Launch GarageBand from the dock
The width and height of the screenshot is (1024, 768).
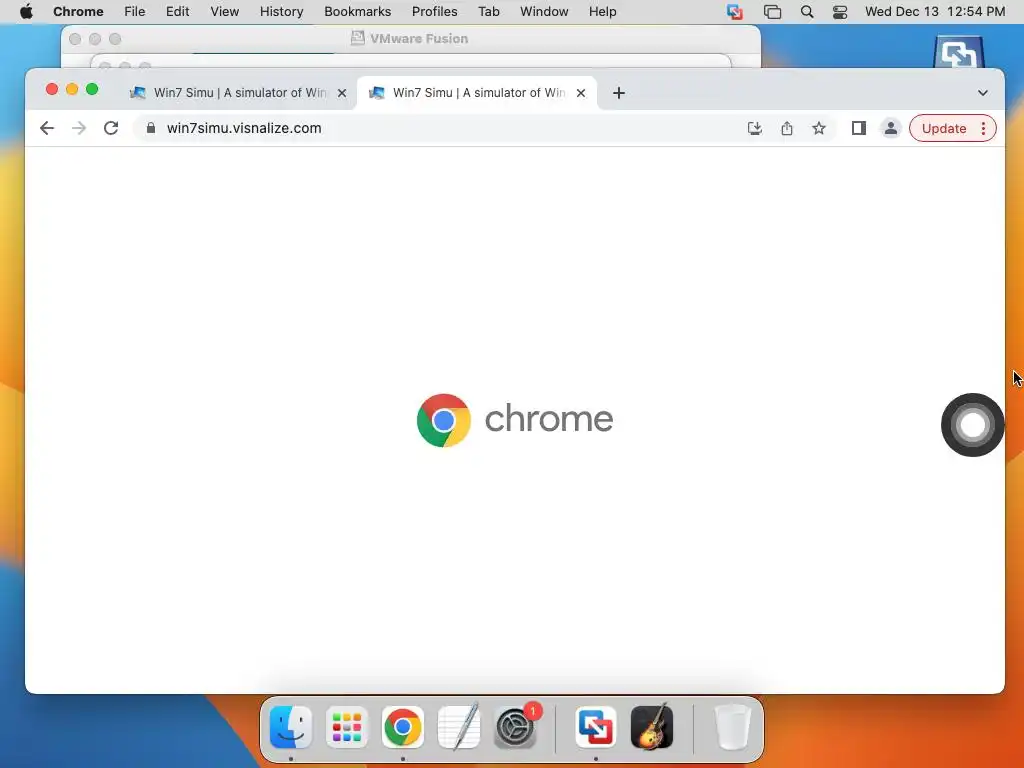[x=652, y=726]
